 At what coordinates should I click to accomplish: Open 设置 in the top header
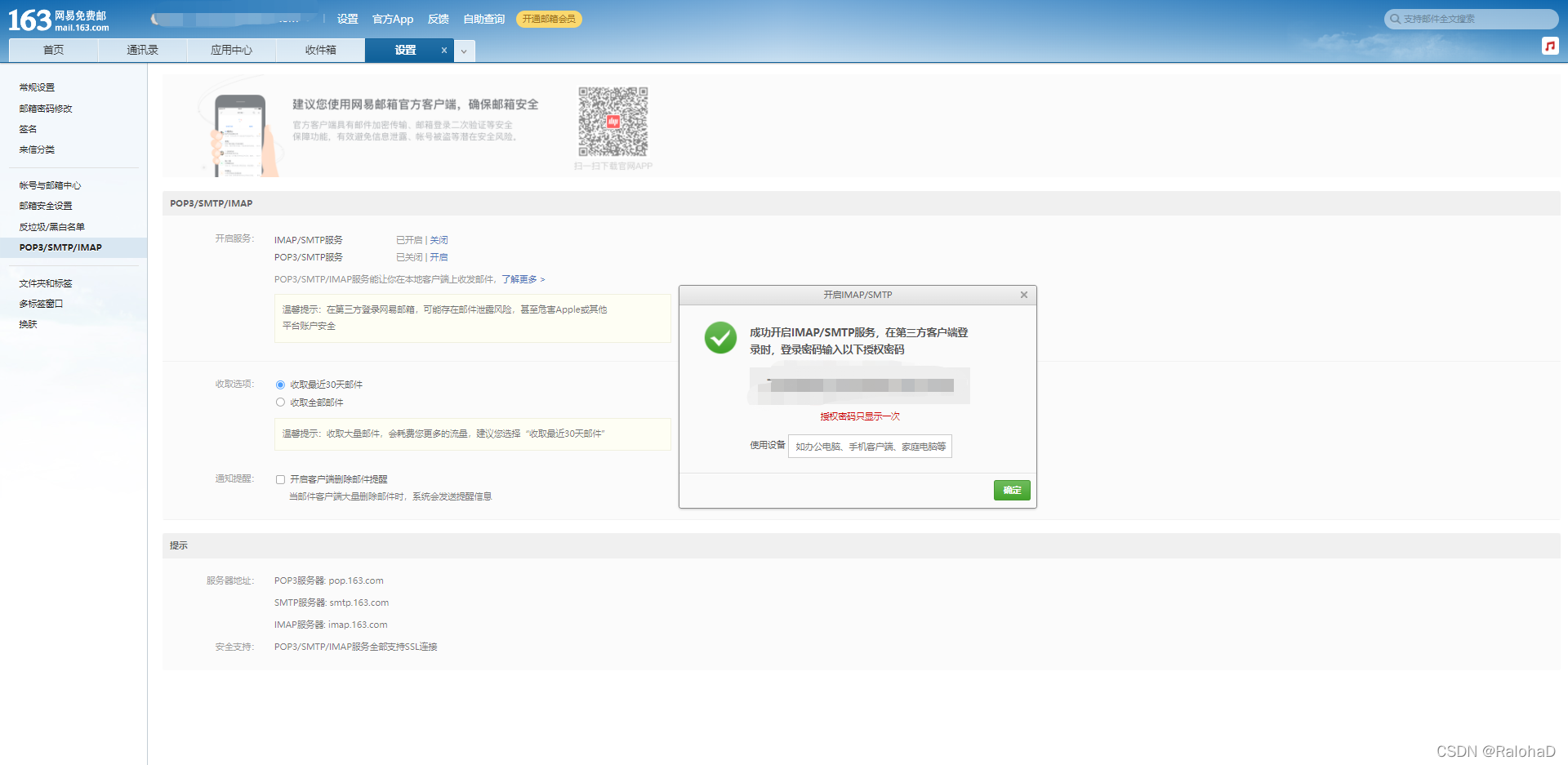(348, 19)
